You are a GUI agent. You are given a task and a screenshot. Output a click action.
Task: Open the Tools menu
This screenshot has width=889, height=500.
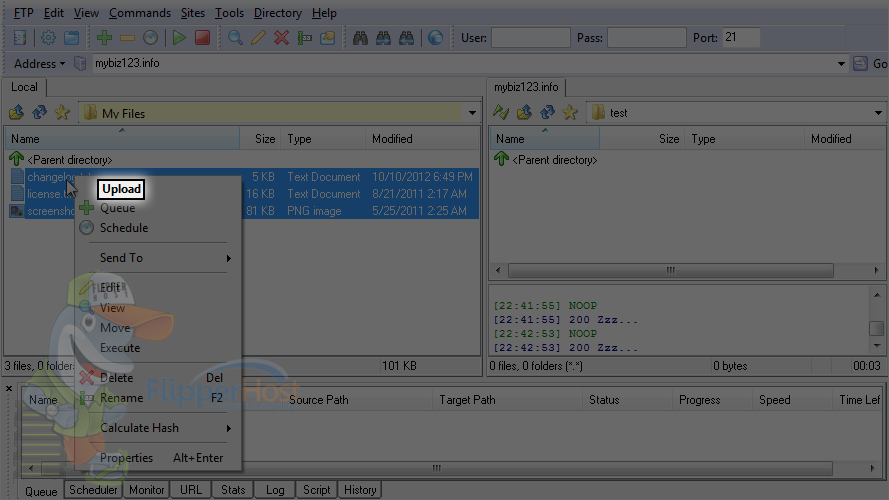point(229,12)
